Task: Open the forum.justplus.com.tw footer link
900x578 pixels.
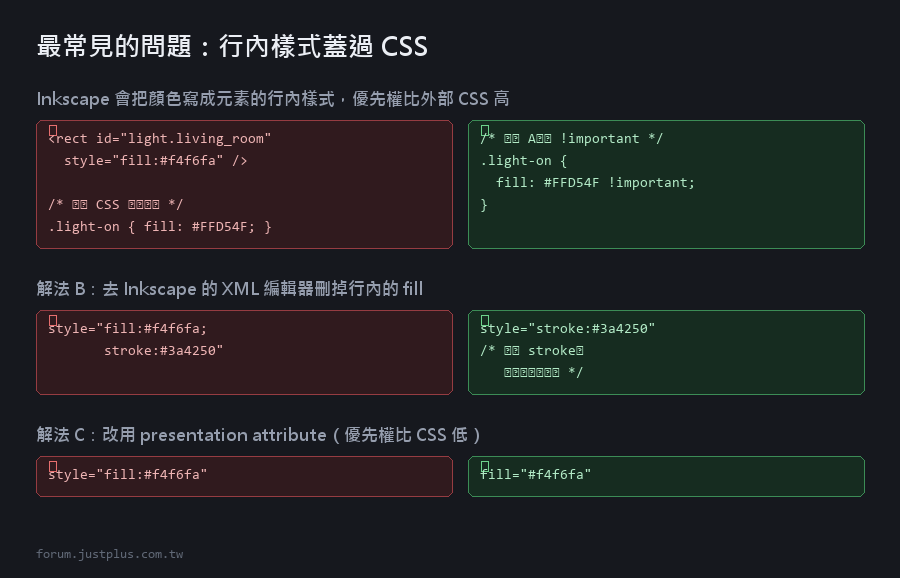Action: (x=110, y=554)
